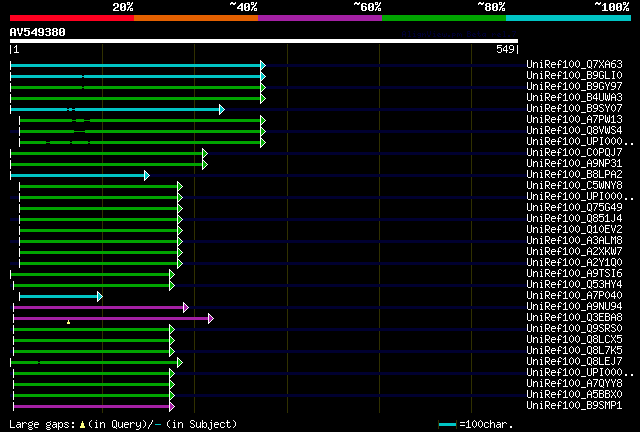This screenshot has height=432, width=640.
Task: Select the UniRef100_A2XKW7 label
Action: [574, 252]
